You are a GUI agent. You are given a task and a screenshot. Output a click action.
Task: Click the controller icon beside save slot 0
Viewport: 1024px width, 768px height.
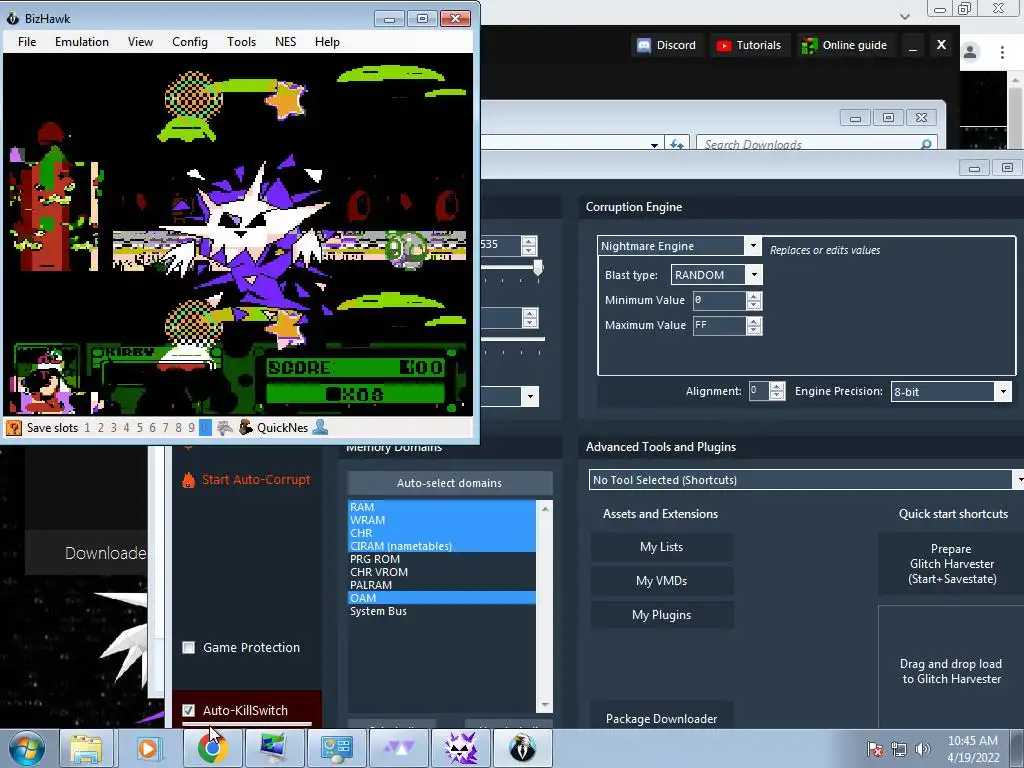pyautogui.click(x=225, y=428)
